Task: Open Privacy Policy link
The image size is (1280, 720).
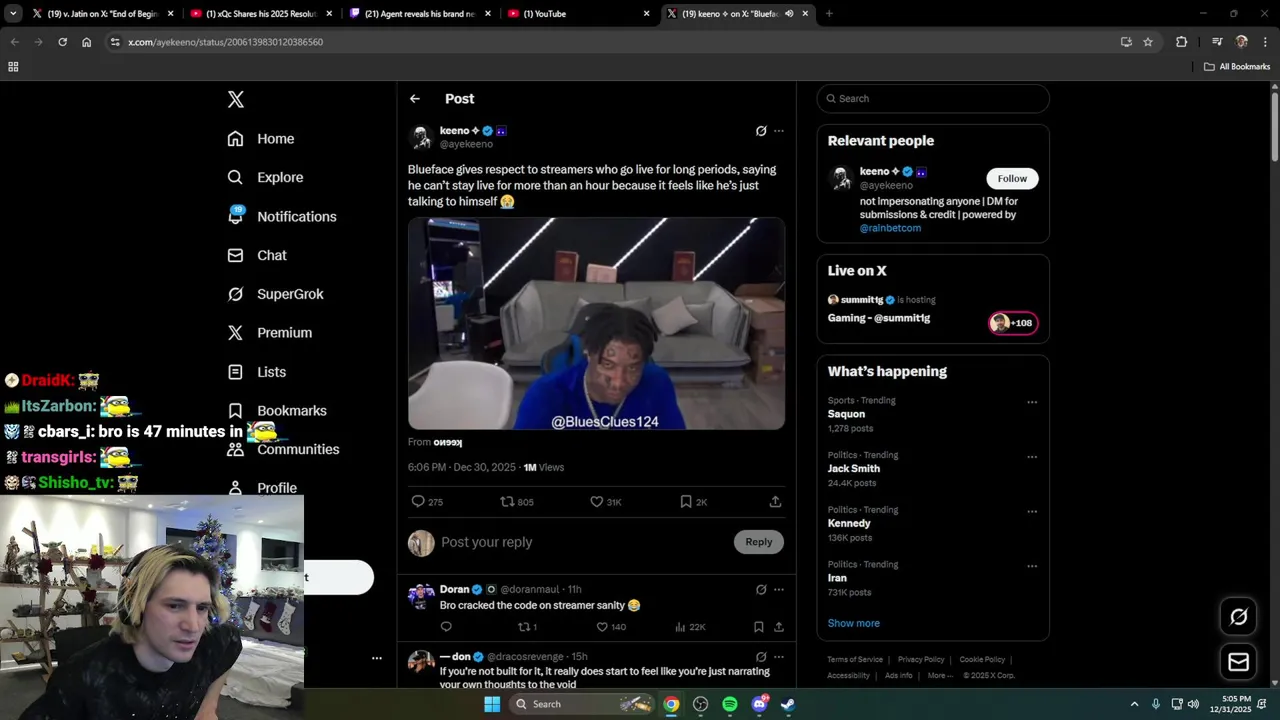Action: (921, 660)
